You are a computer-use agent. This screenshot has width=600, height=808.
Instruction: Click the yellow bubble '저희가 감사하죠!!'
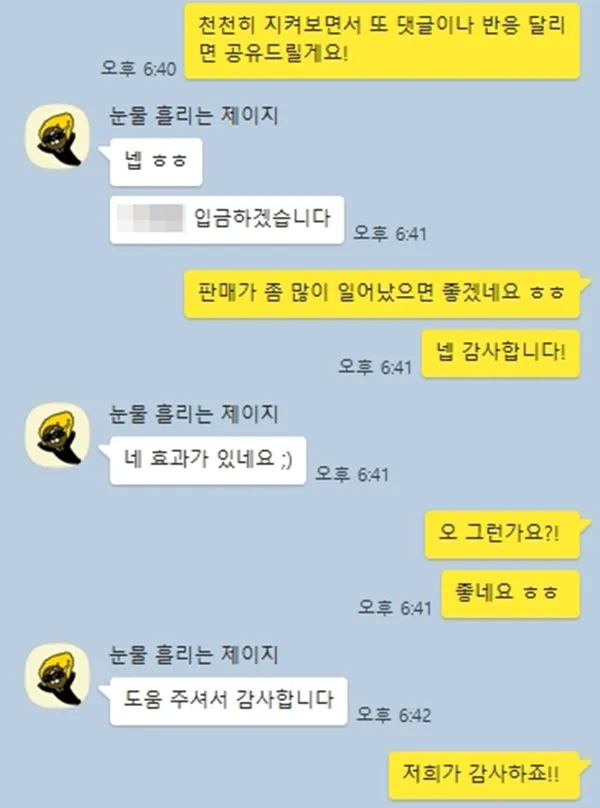(485, 775)
